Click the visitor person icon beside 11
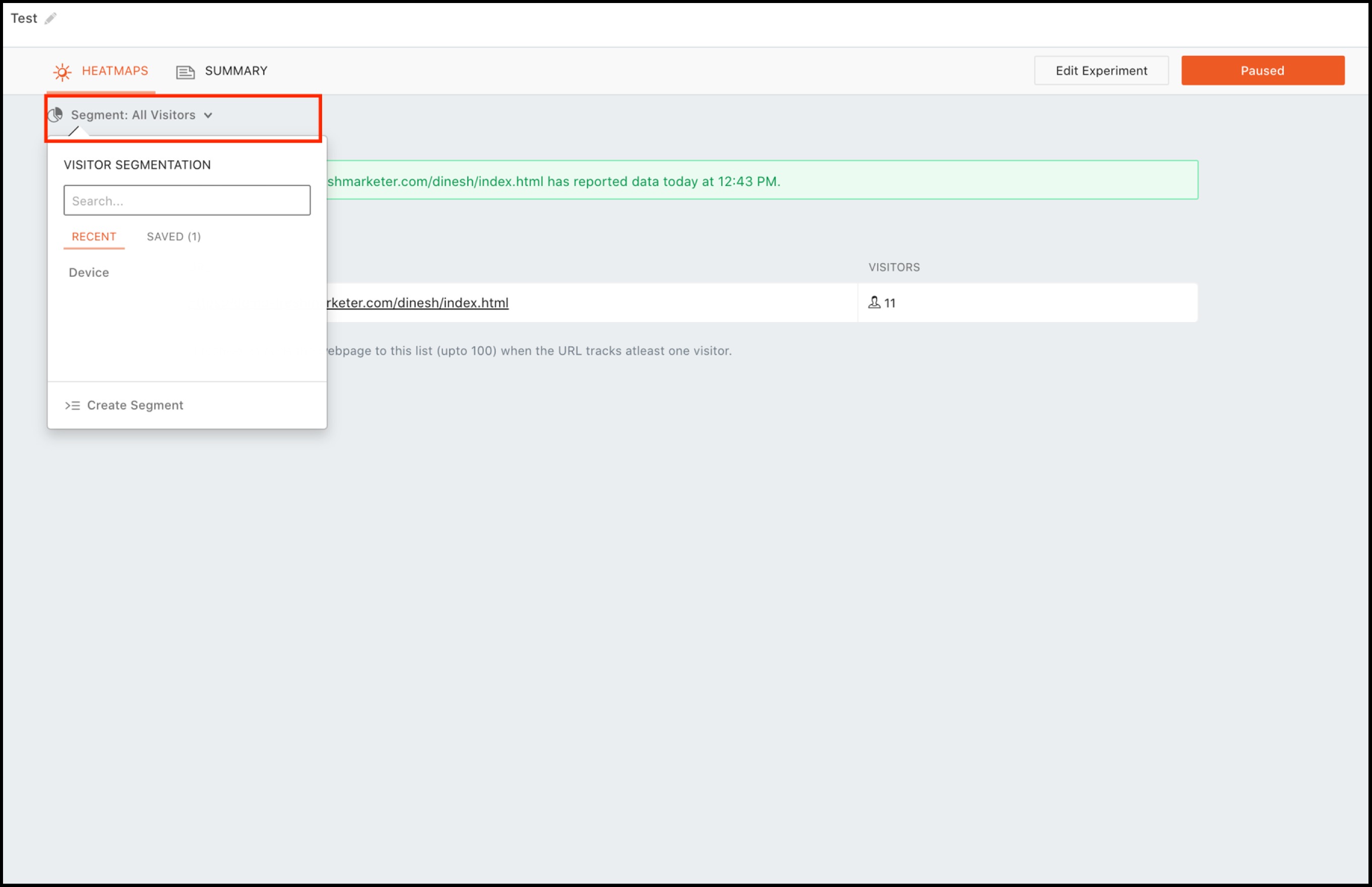The width and height of the screenshot is (1372, 887). pos(874,302)
